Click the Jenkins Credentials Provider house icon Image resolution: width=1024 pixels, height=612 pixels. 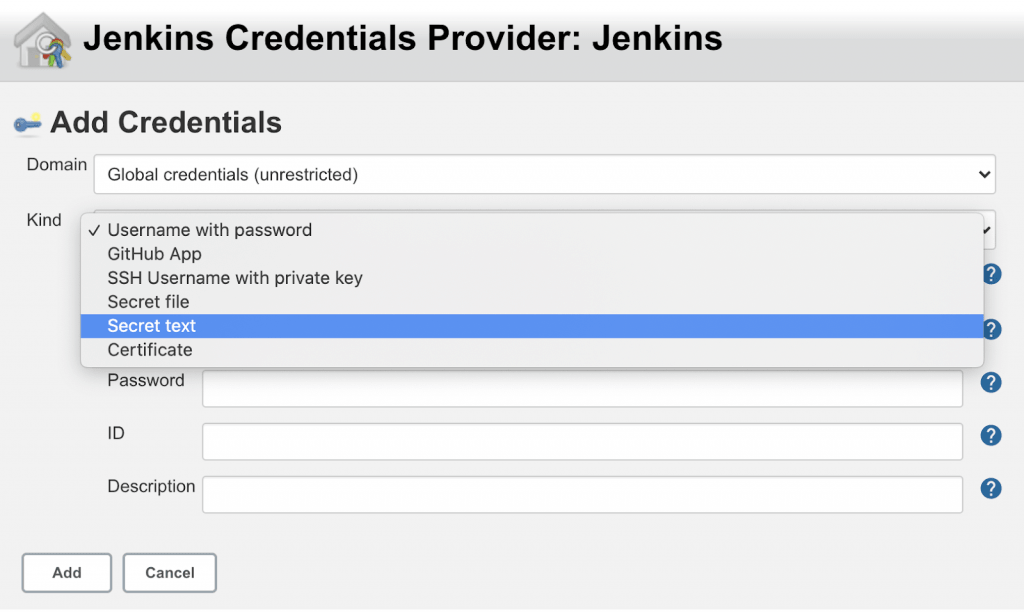[42, 39]
